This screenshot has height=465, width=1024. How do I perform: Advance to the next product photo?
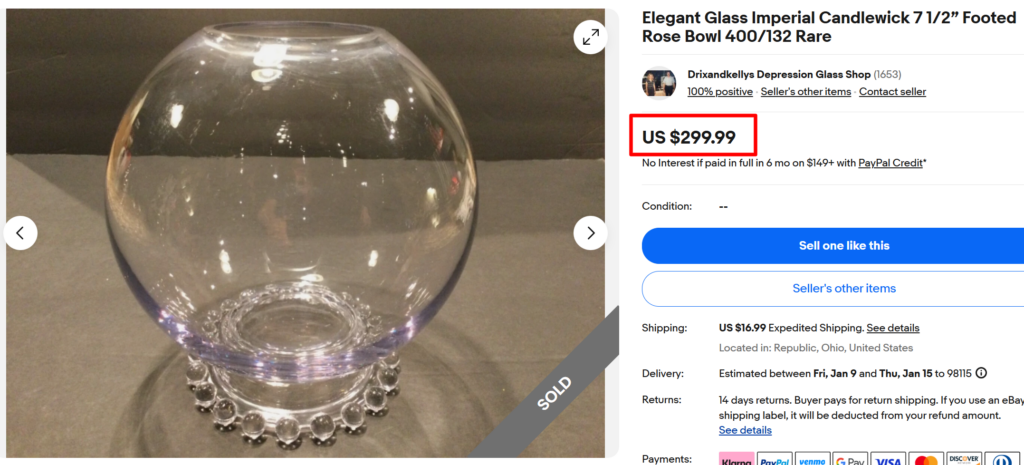[x=590, y=233]
